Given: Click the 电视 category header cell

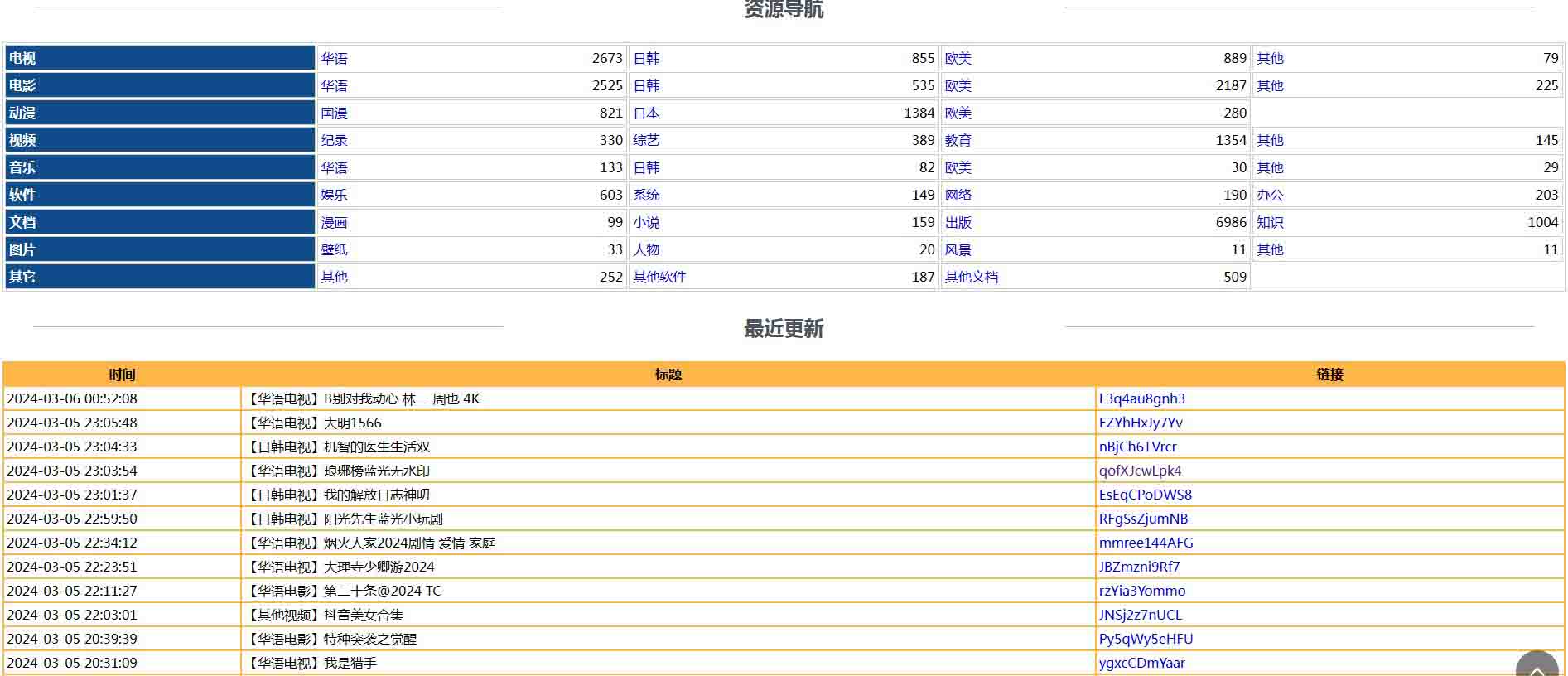Looking at the screenshot, I should 160,58.
